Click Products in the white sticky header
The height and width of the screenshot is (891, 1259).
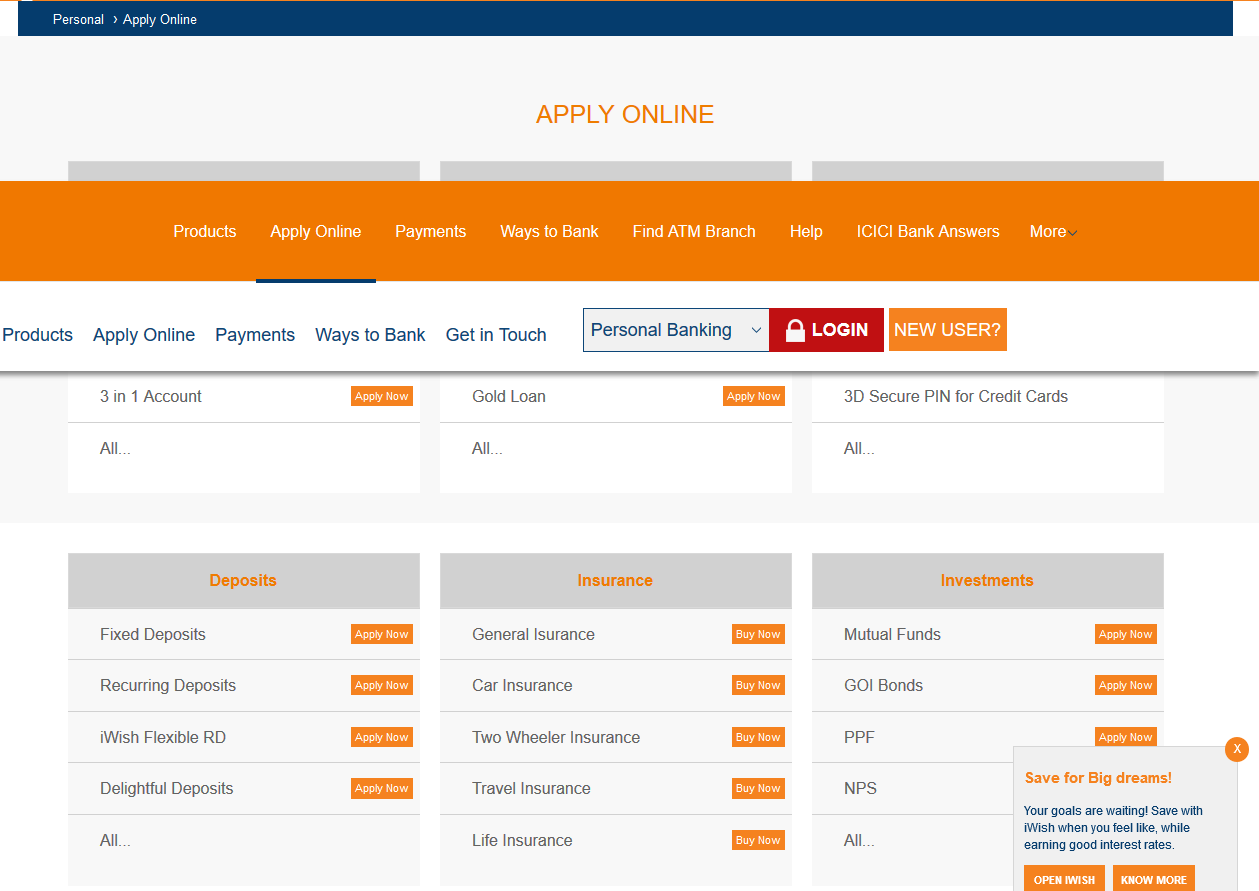coord(37,335)
